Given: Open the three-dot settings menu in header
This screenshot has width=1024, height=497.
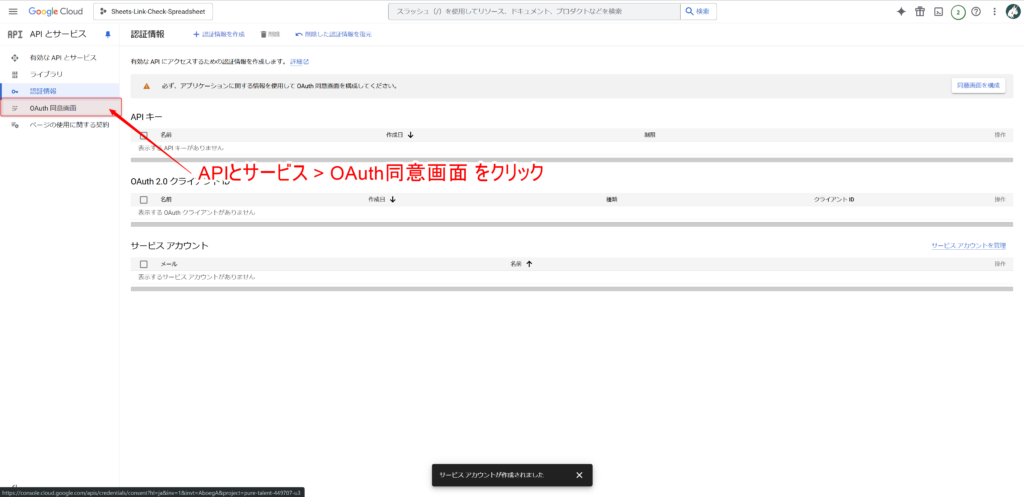Looking at the screenshot, I should [994, 11].
